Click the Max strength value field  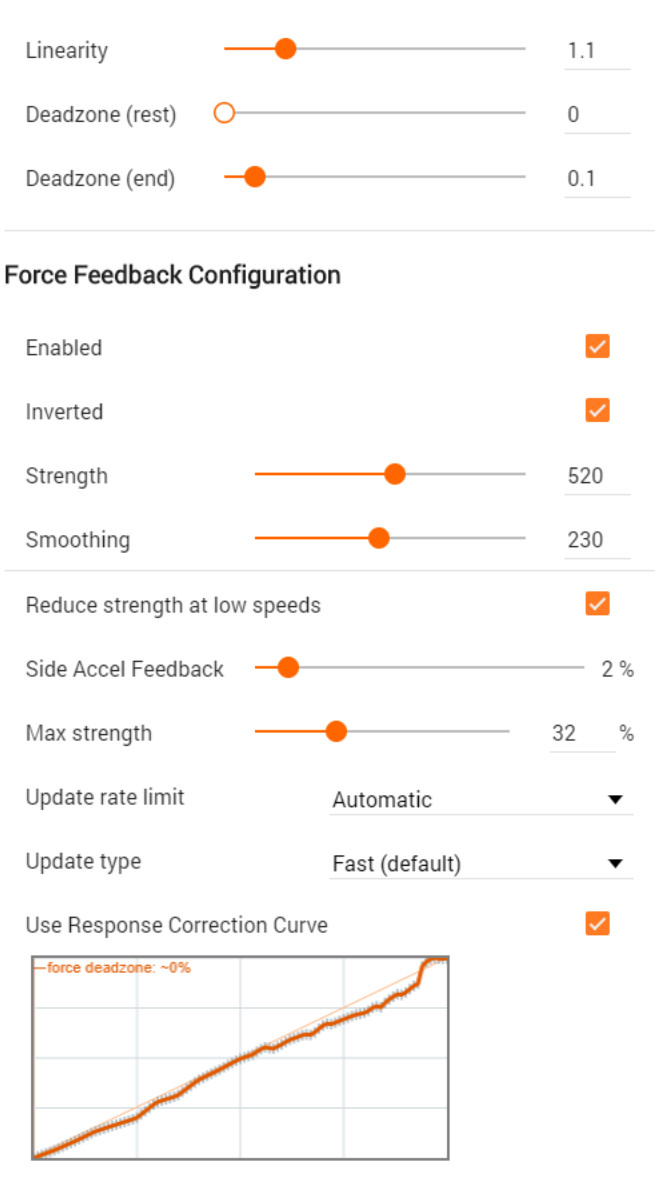[x=583, y=733]
